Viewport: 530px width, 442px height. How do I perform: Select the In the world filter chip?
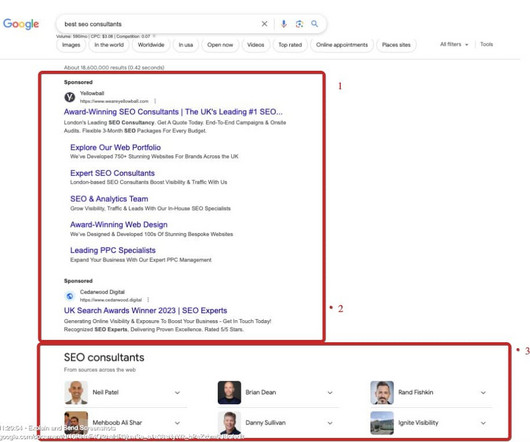[109, 45]
